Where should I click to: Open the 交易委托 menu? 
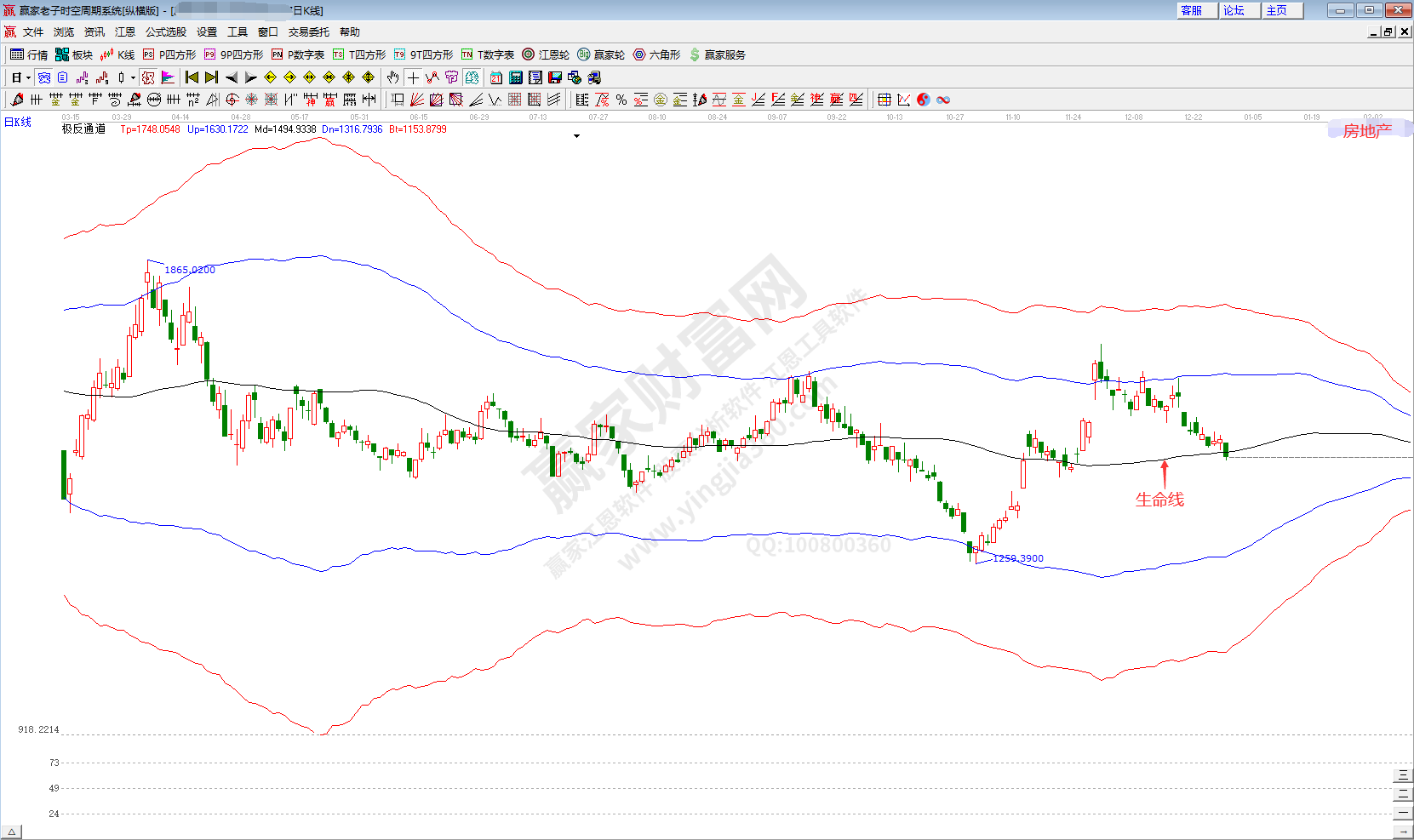[308, 32]
